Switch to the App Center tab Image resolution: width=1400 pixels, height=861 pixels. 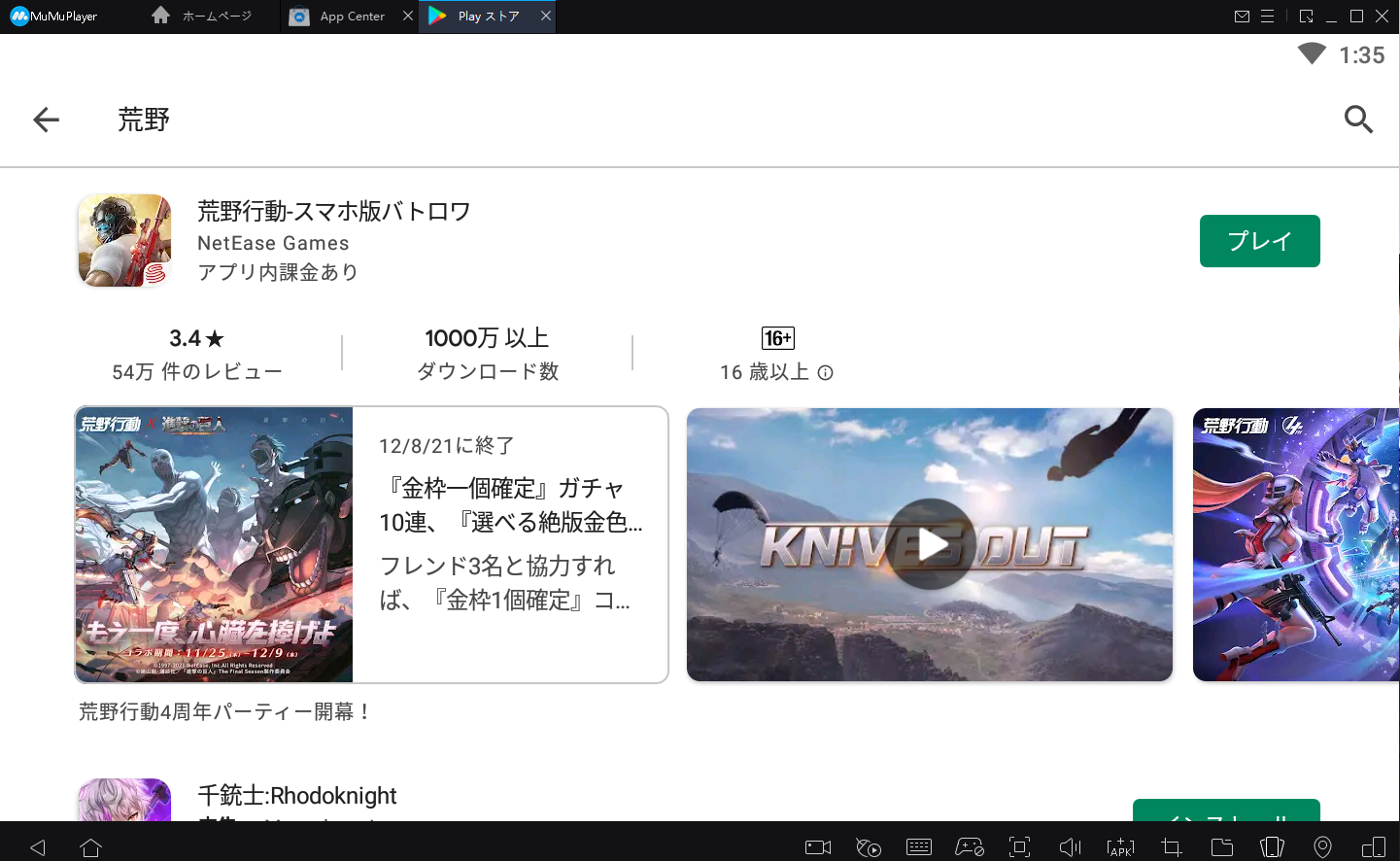pos(338,17)
